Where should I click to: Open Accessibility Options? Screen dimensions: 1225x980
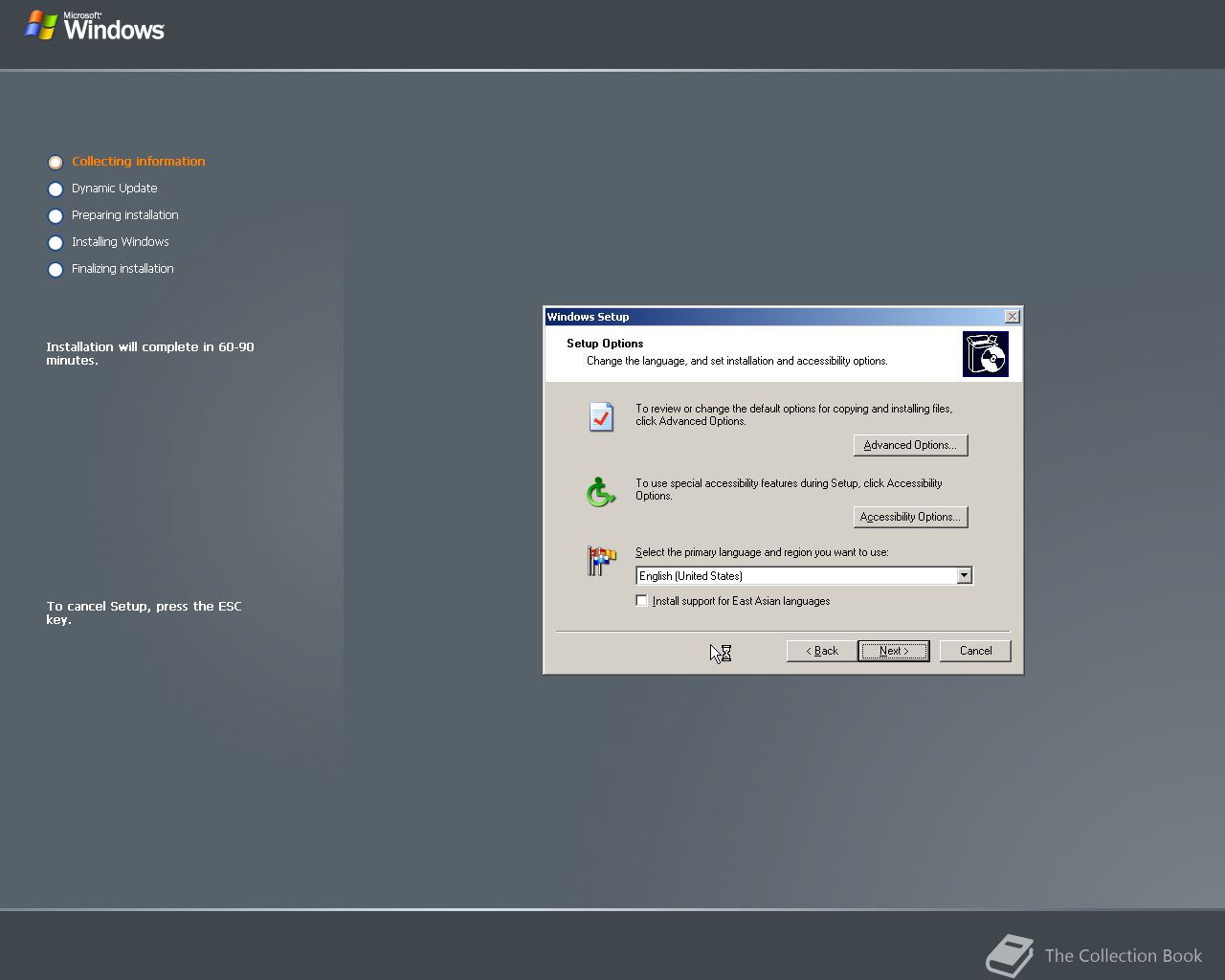(910, 517)
